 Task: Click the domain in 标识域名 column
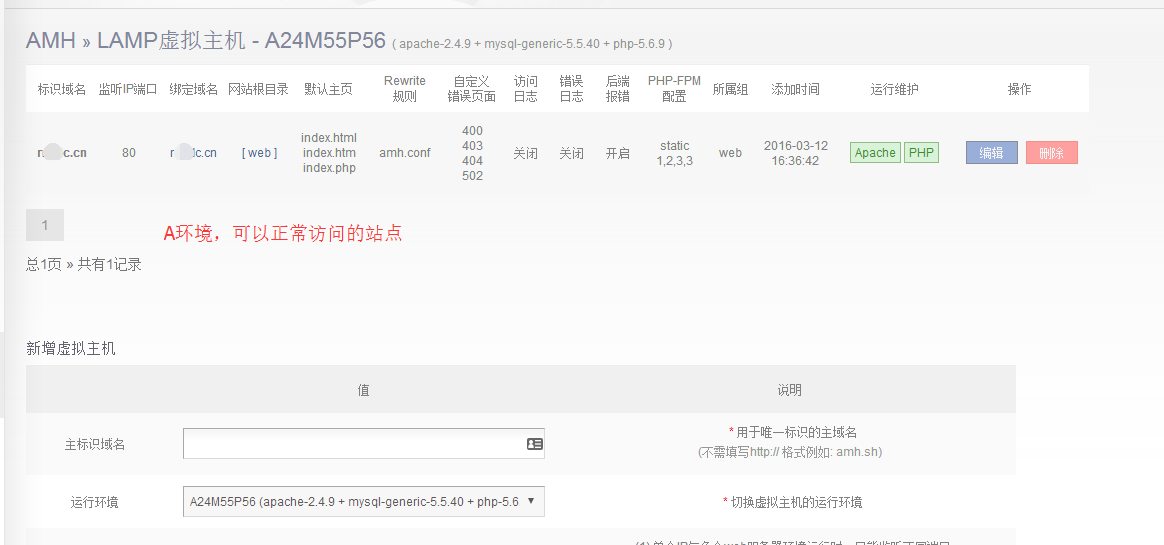(62, 153)
